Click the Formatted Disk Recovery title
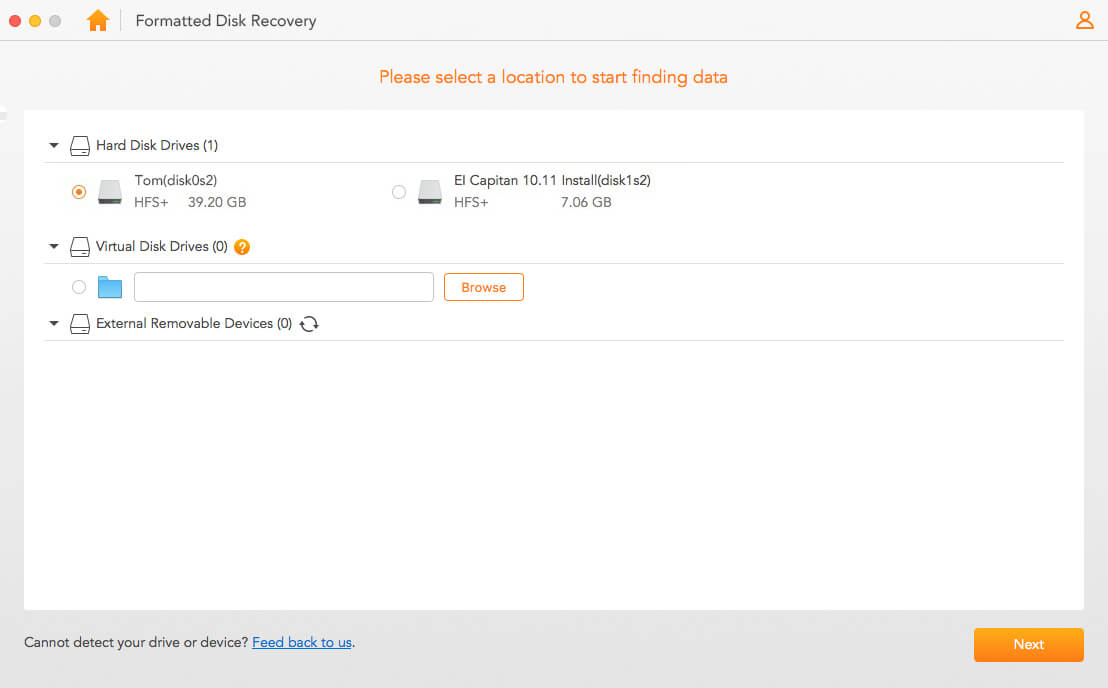 pyautogui.click(x=226, y=21)
